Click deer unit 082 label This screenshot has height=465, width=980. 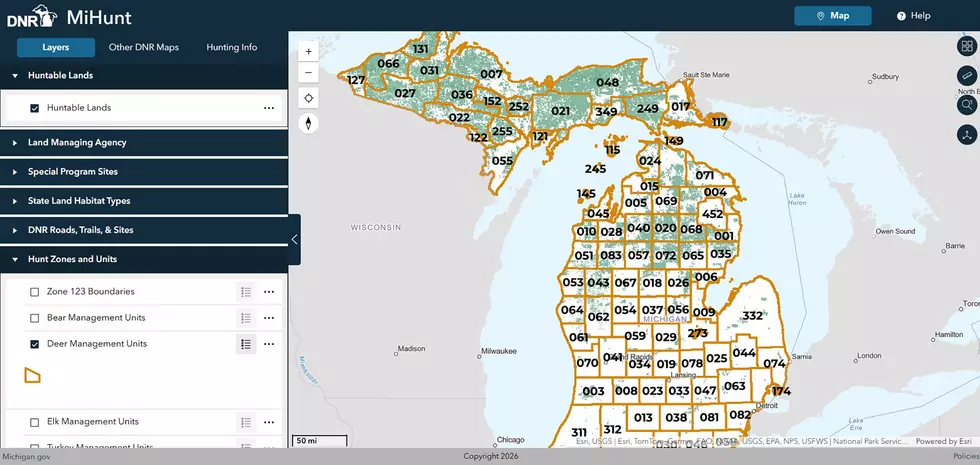pos(740,414)
